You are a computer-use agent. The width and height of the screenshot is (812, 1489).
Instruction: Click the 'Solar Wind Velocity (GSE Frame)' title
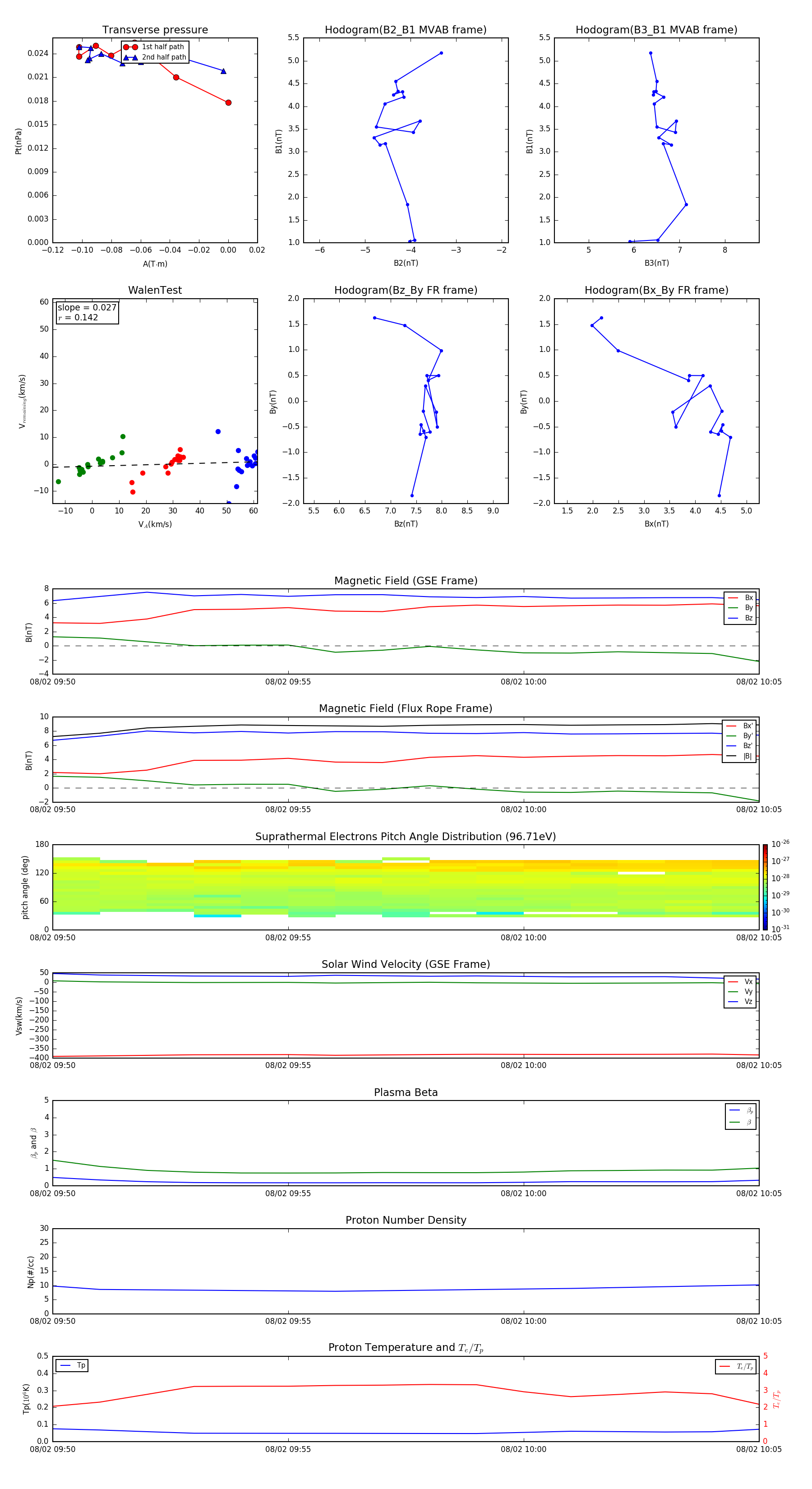[406, 965]
